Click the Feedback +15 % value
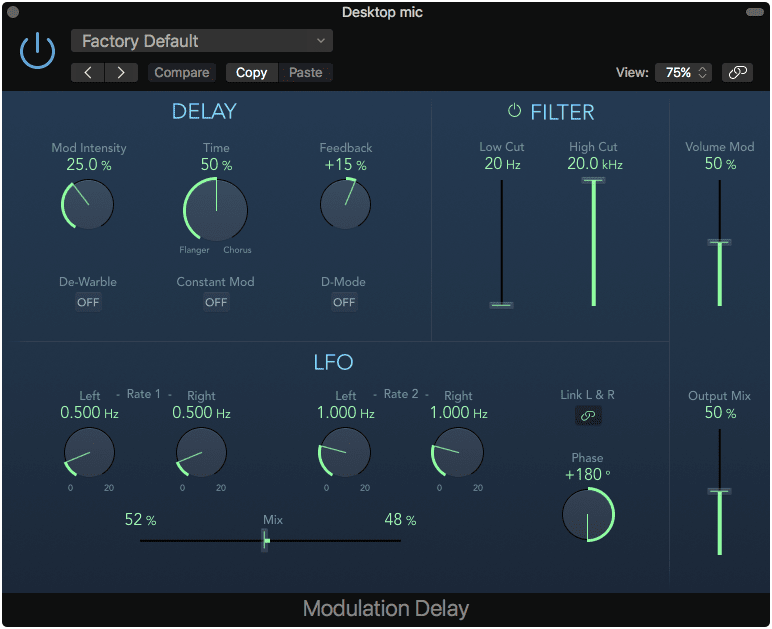Image resolution: width=772 pixels, height=629 pixels. [345, 164]
